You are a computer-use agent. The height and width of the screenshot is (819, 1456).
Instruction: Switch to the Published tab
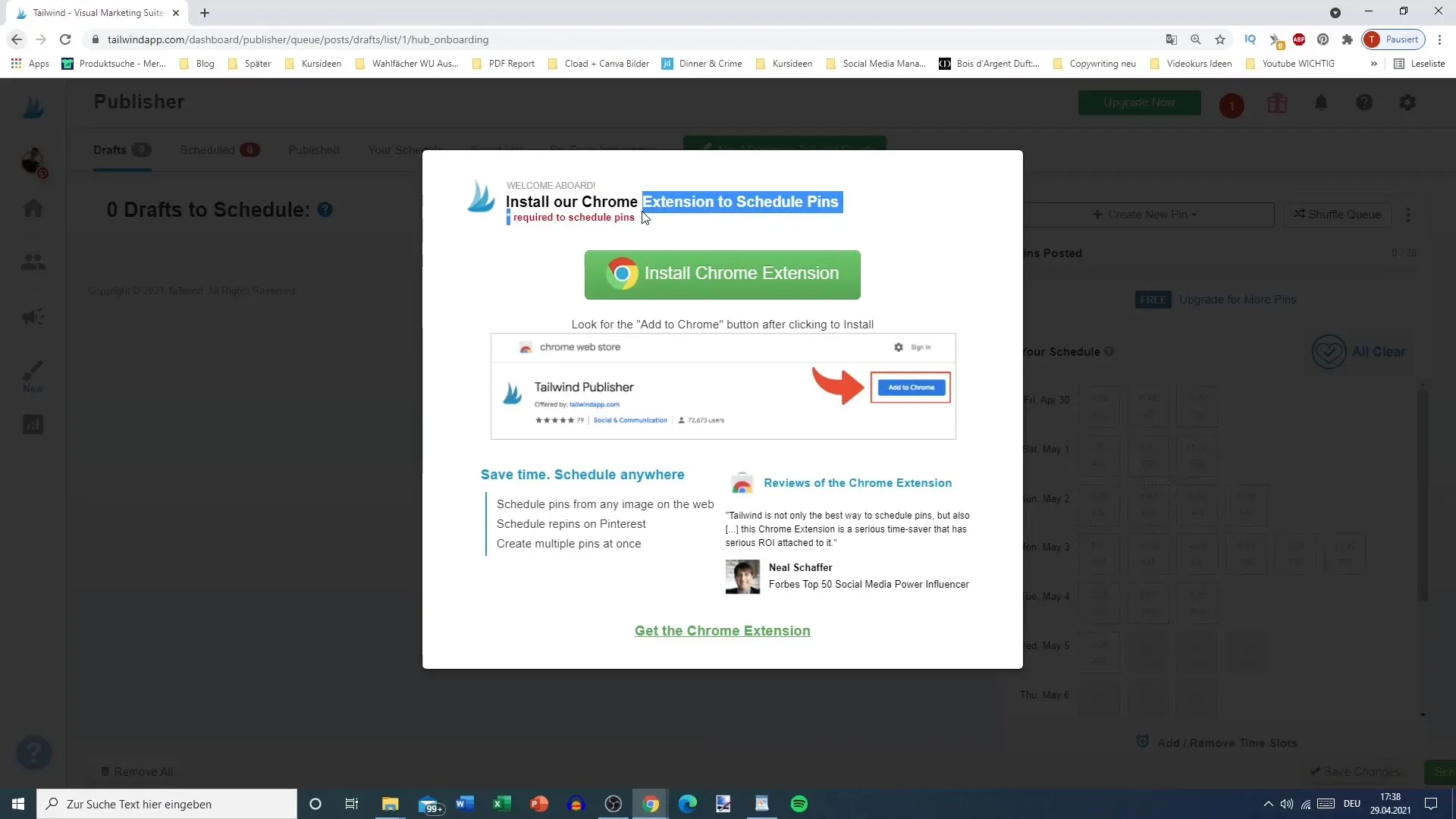pyautogui.click(x=314, y=150)
